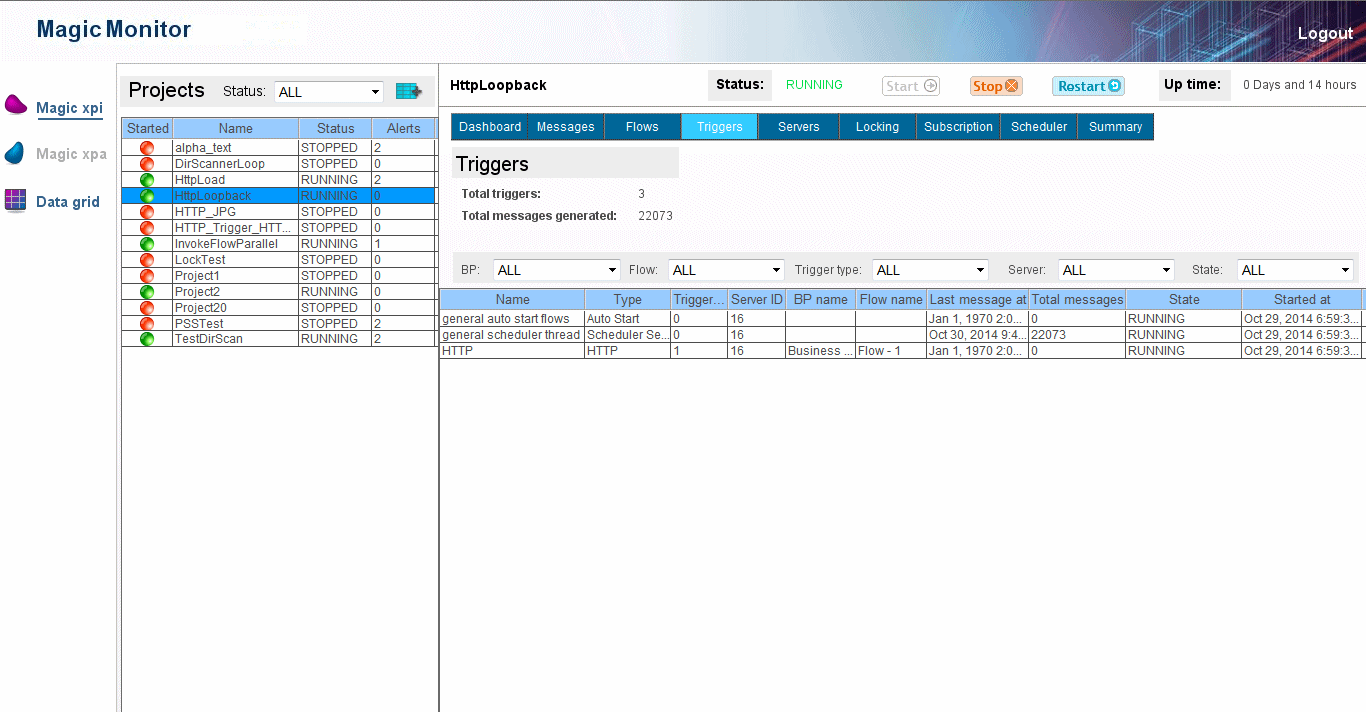Sort projects by Name column header
The width and height of the screenshot is (1366, 712).
point(236,128)
